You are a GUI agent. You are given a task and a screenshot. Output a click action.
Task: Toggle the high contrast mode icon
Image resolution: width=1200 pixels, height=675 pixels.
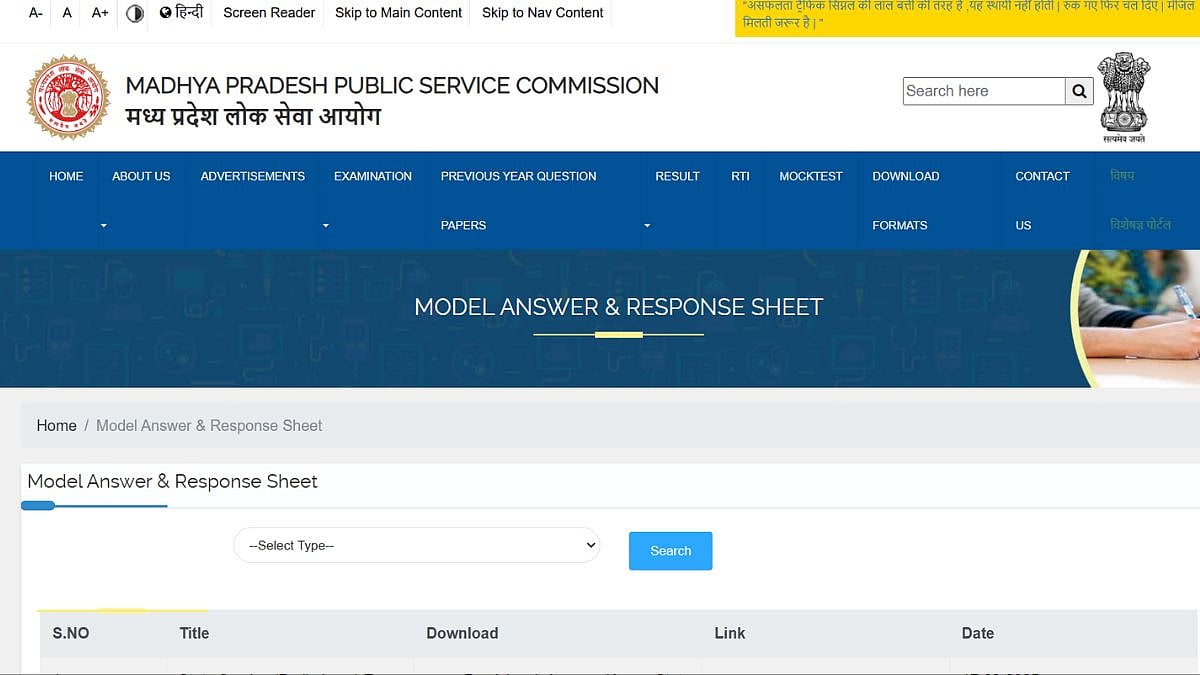pyautogui.click(x=135, y=13)
